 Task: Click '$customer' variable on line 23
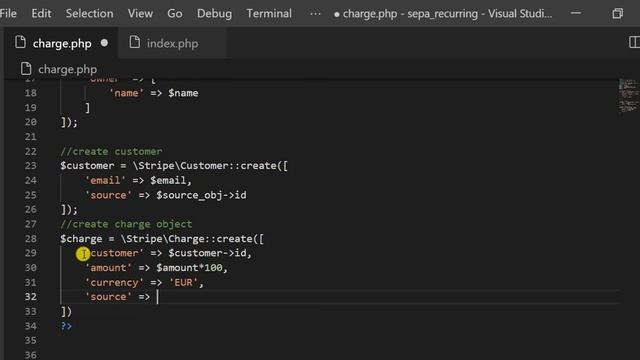pos(87,166)
